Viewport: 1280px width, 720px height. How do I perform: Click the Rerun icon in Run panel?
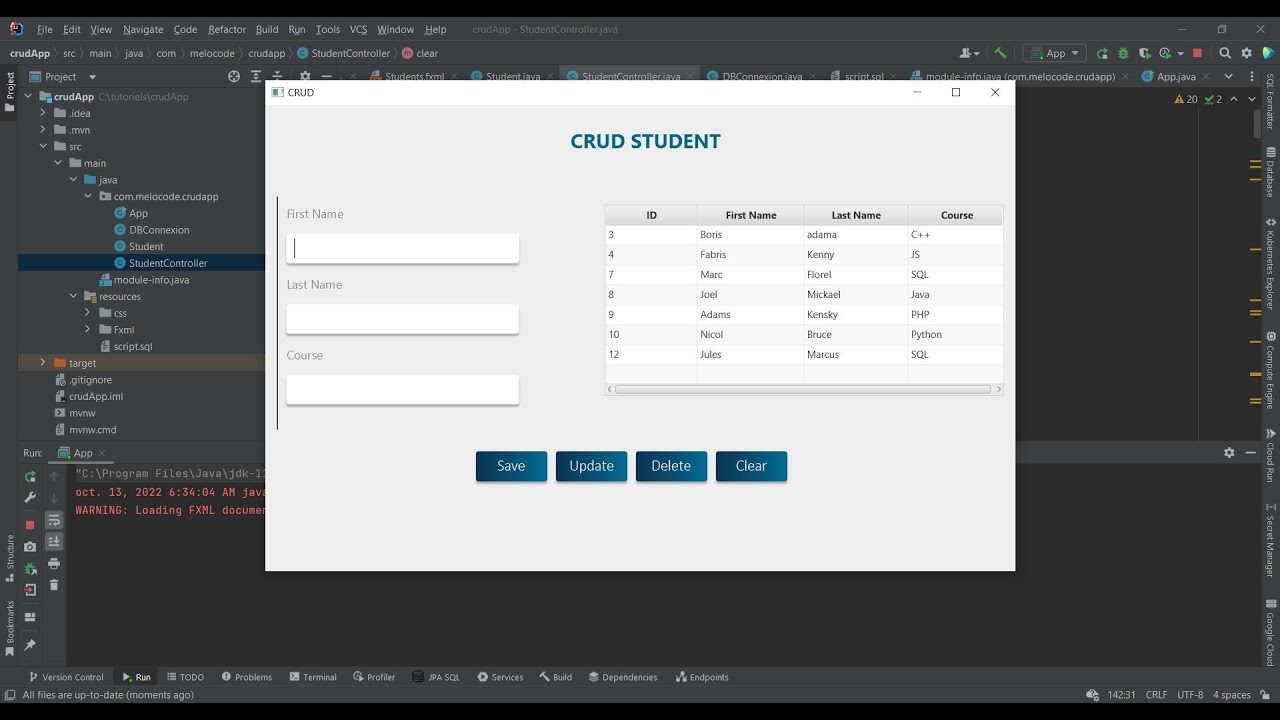(30, 477)
